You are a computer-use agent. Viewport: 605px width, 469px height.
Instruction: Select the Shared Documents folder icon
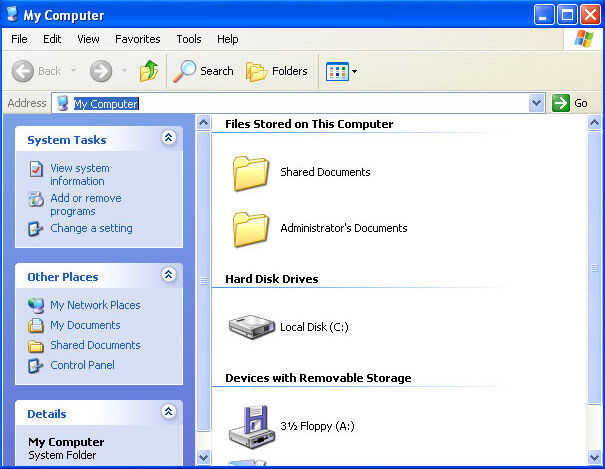(x=250, y=173)
